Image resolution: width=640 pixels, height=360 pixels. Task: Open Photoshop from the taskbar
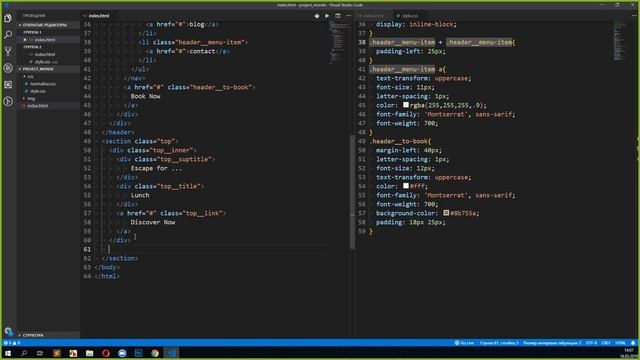coord(138,353)
